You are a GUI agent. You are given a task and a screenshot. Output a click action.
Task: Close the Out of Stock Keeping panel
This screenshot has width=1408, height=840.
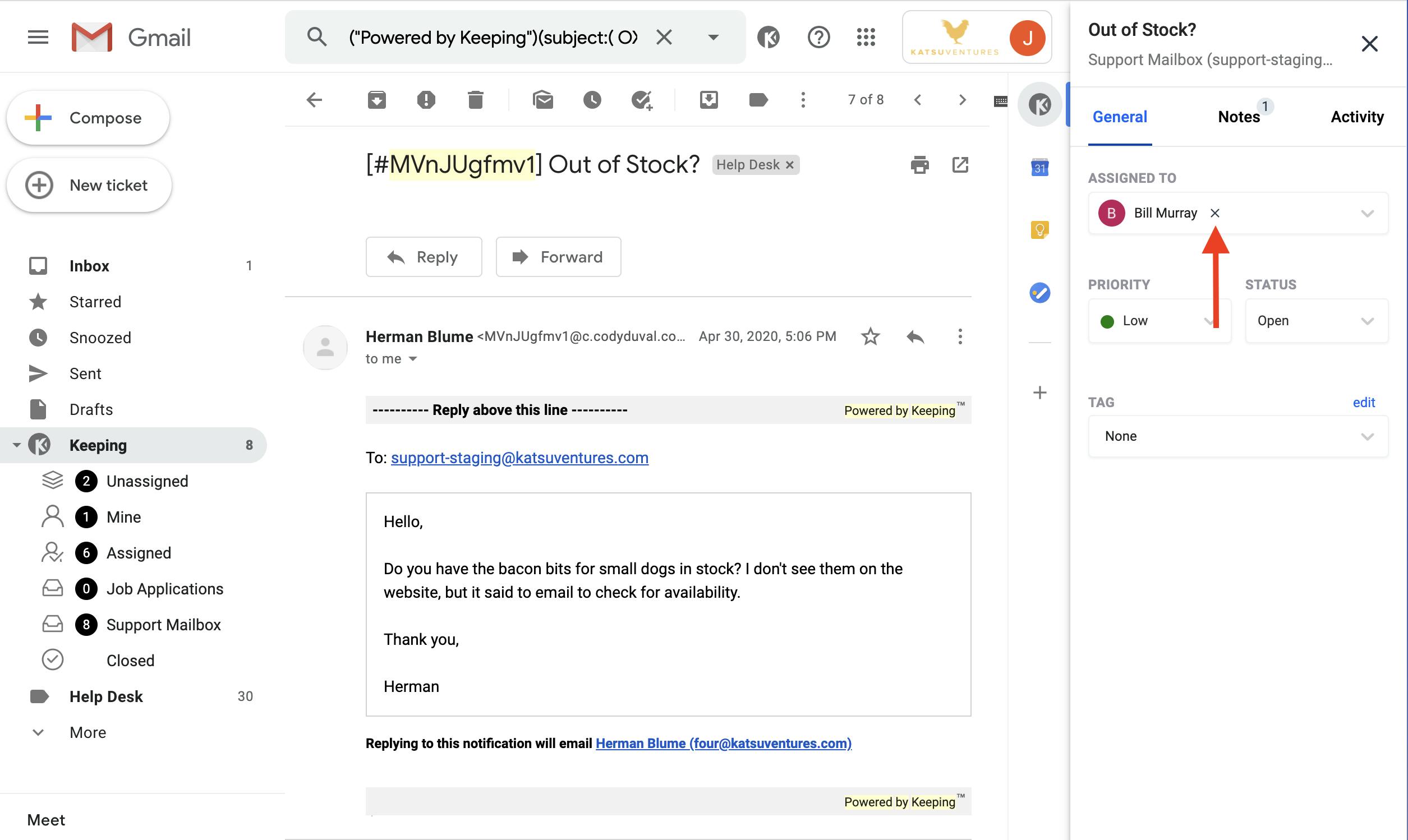(x=1369, y=44)
